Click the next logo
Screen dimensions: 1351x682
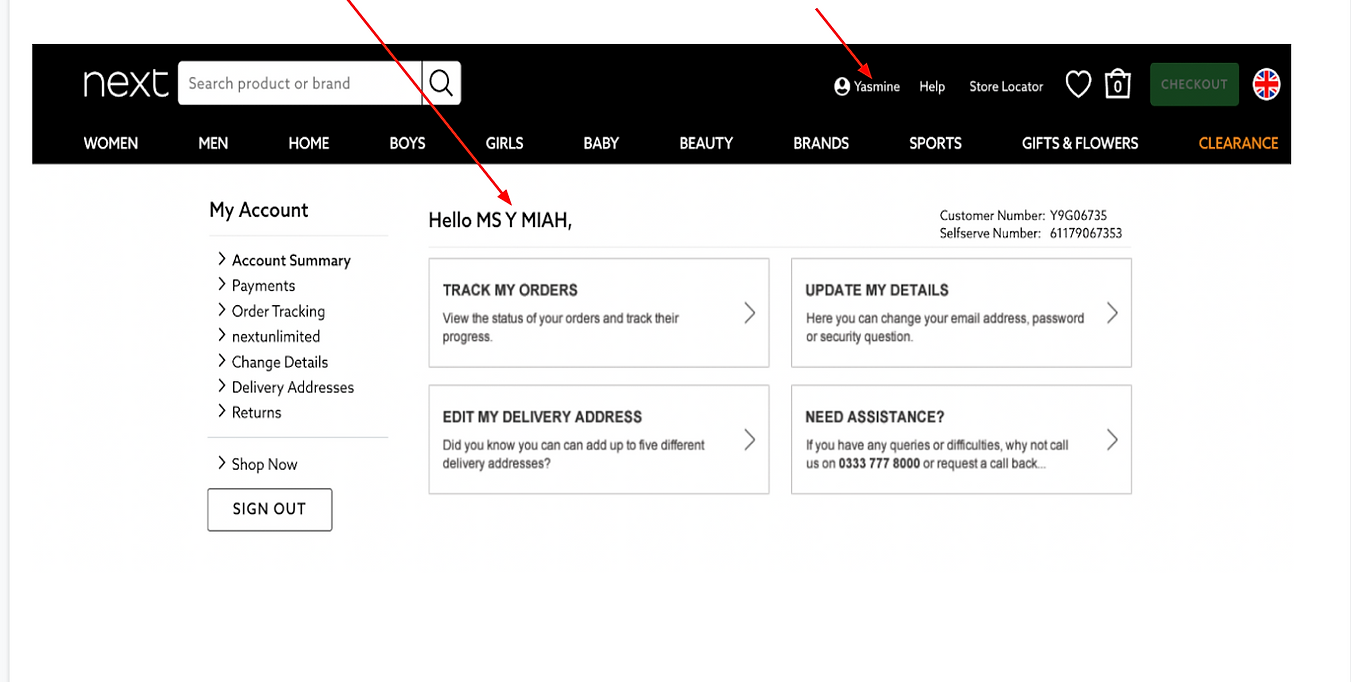coord(125,83)
